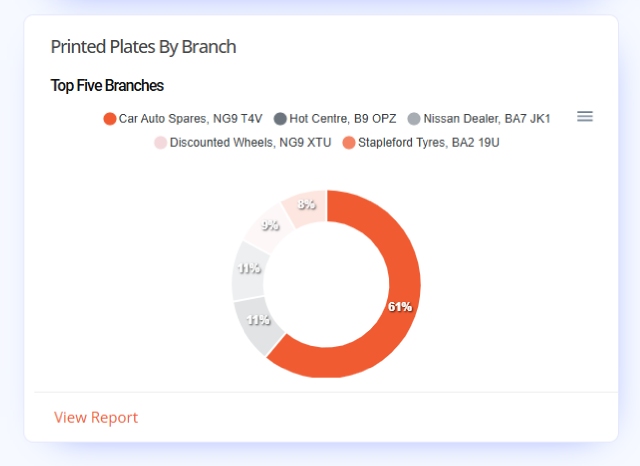Click the Nissan Dealer legend color dot

coord(414,119)
